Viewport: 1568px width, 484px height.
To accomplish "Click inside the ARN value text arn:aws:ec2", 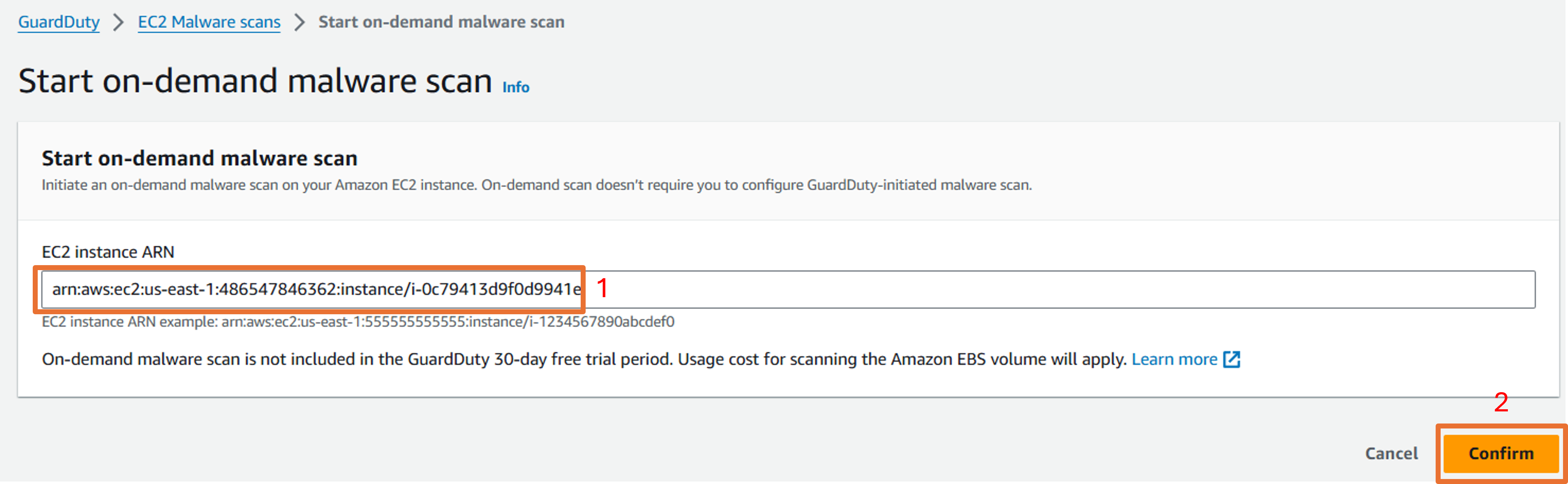I will pos(316,289).
